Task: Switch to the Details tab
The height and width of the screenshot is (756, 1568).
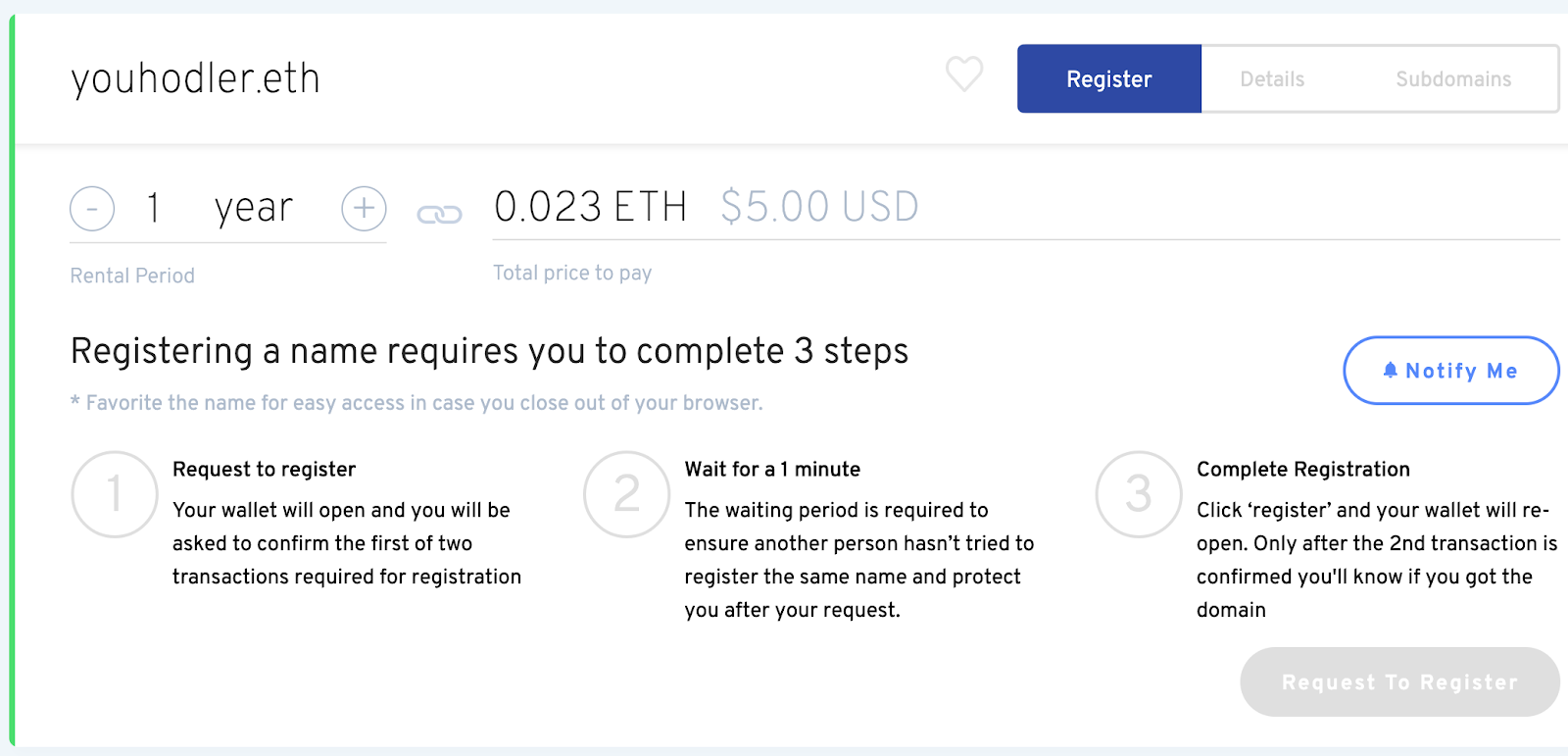Action: point(1272,79)
